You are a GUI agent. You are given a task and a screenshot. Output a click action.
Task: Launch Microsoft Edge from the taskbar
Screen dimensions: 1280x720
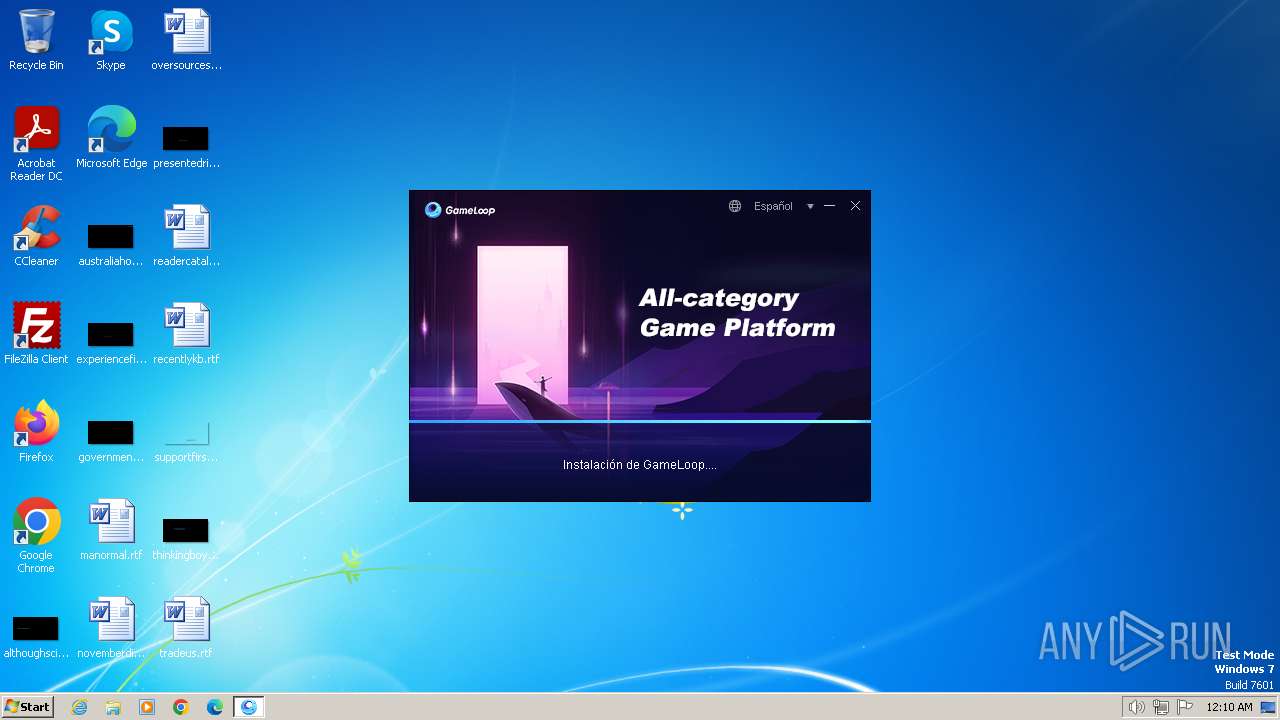215,707
